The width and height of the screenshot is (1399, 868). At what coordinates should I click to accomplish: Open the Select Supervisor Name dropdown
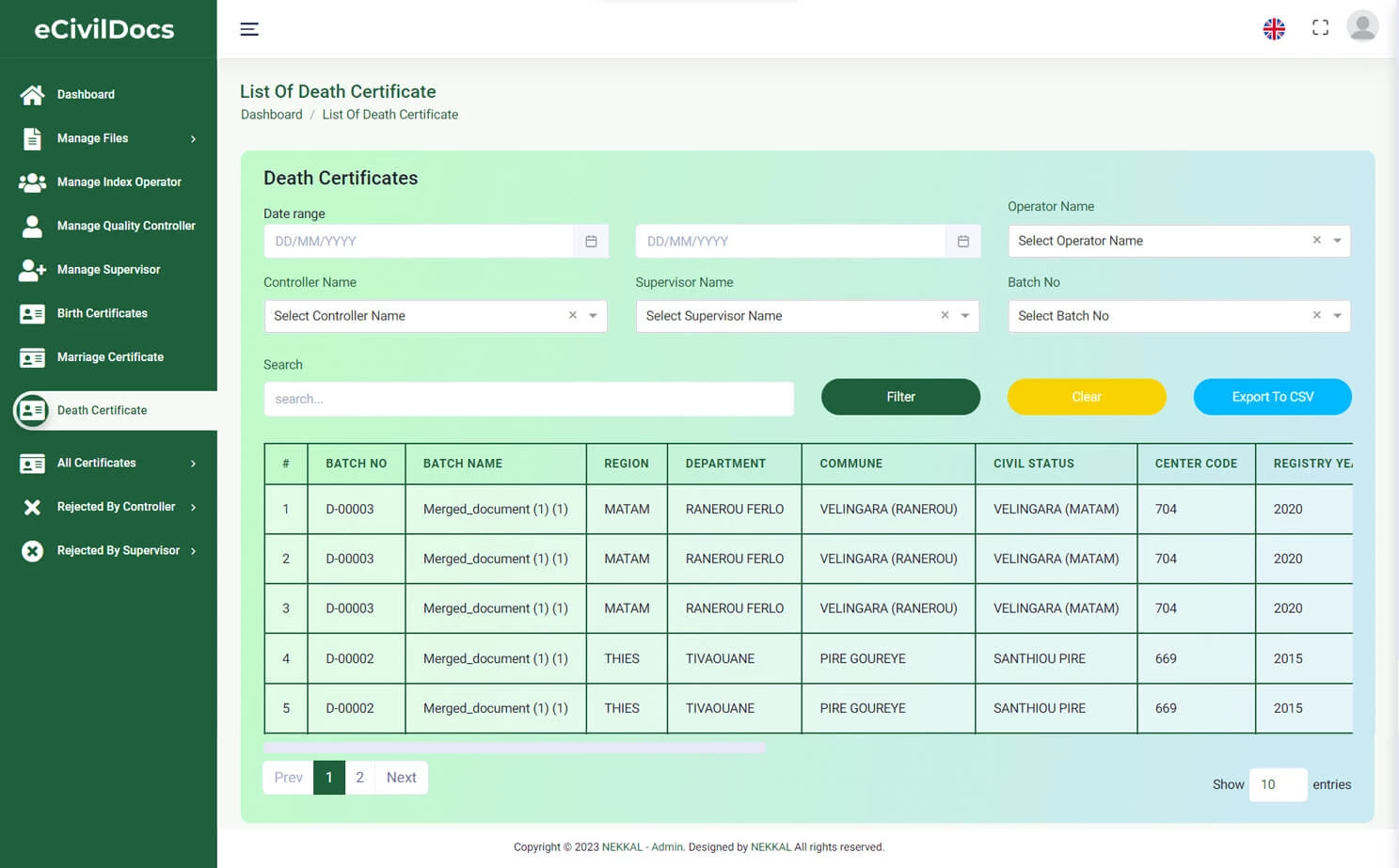pos(964,316)
